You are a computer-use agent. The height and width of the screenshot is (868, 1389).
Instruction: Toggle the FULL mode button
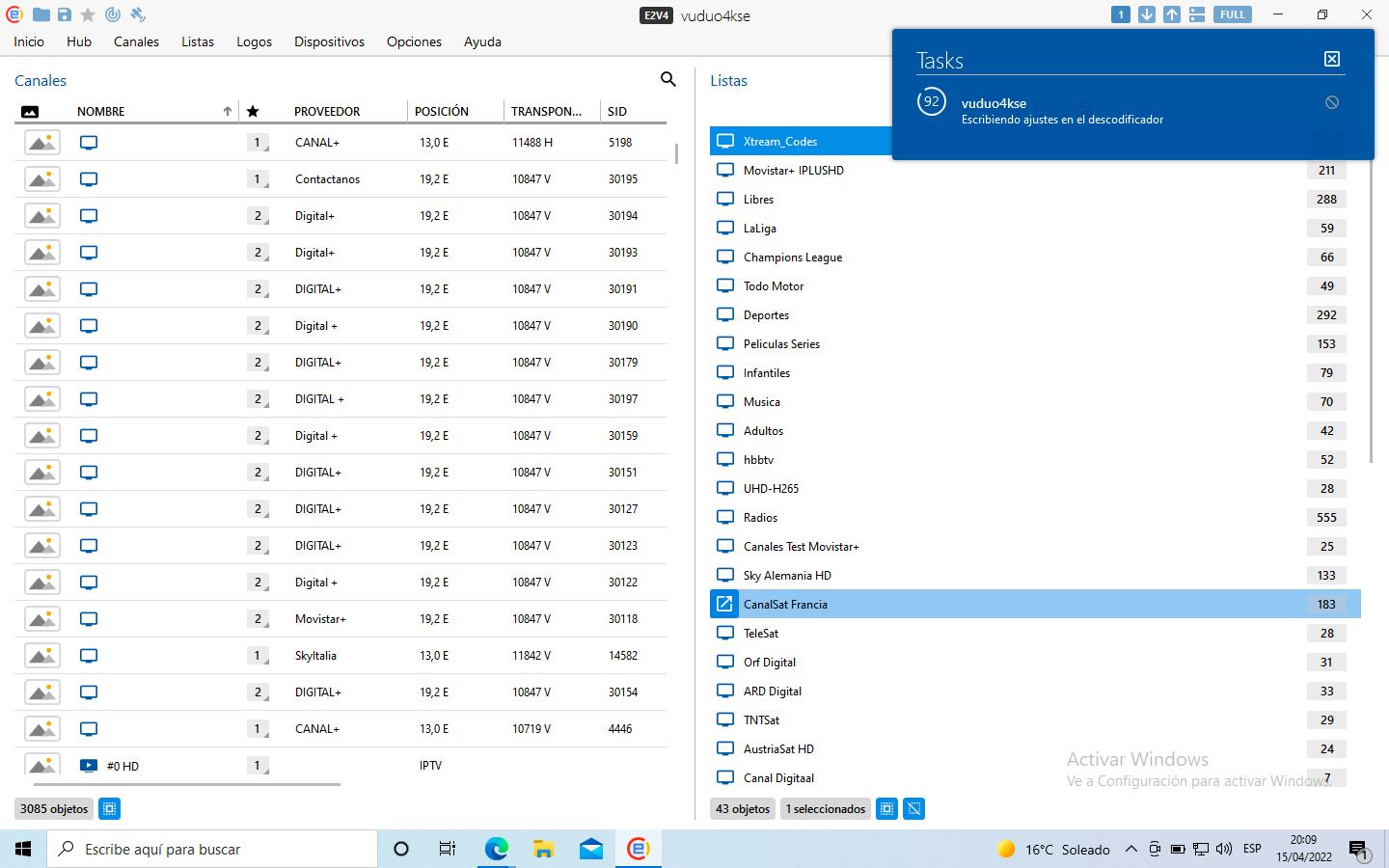pyautogui.click(x=1232, y=14)
